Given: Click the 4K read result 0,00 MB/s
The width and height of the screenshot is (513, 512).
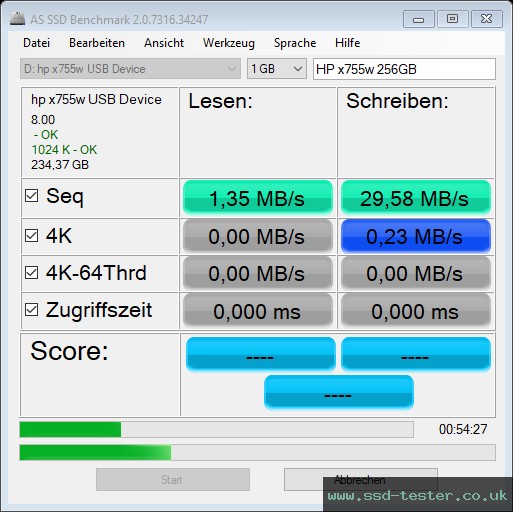Looking at the screenshot, I should click(258, 236).
